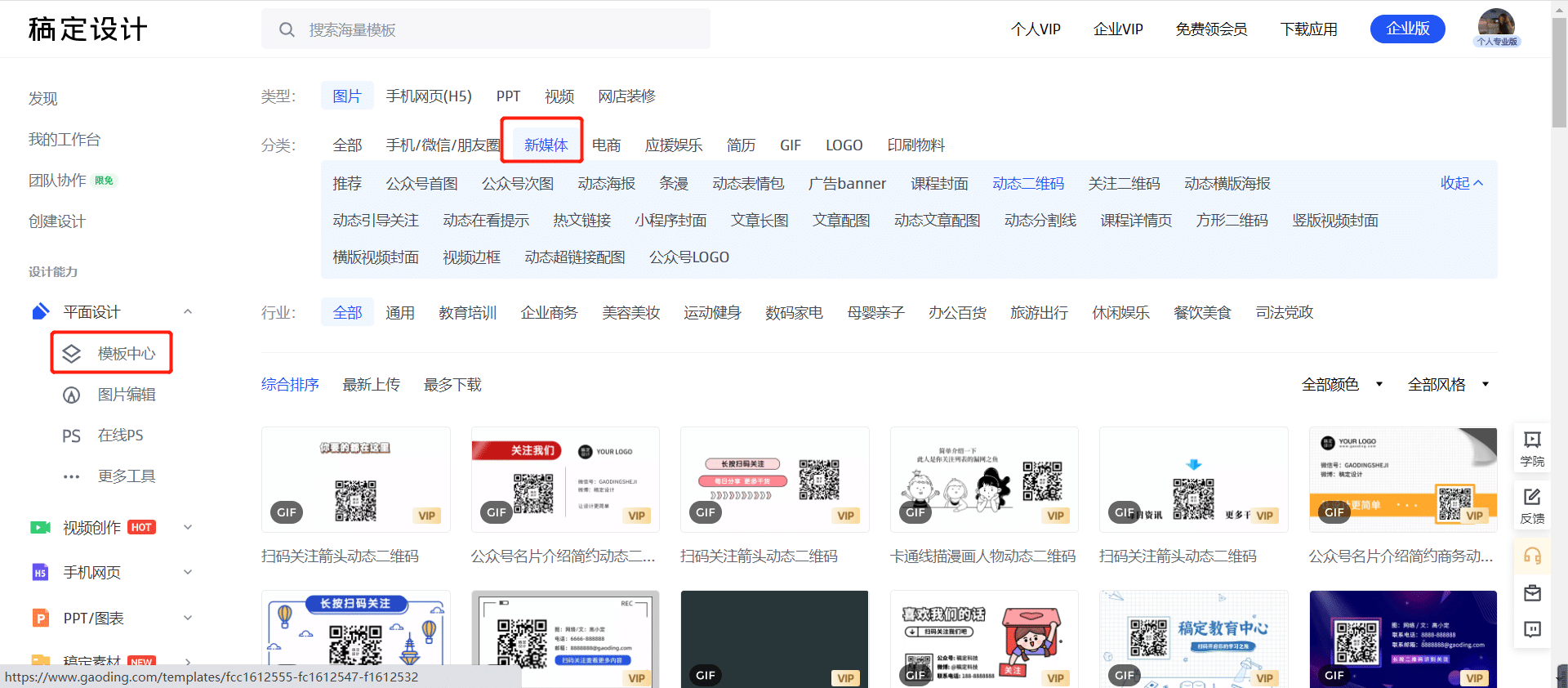
Task: Open 发现 in the sidebar
Action: (x=43, y=98)
